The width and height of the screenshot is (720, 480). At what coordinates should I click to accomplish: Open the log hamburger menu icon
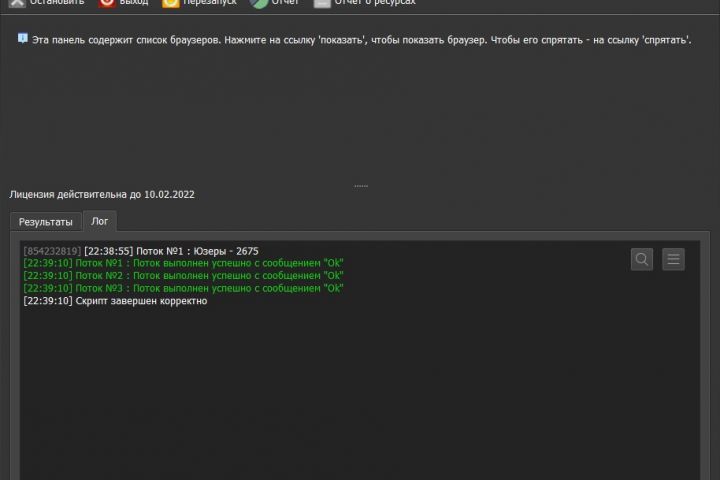click(x=673, y=260)
